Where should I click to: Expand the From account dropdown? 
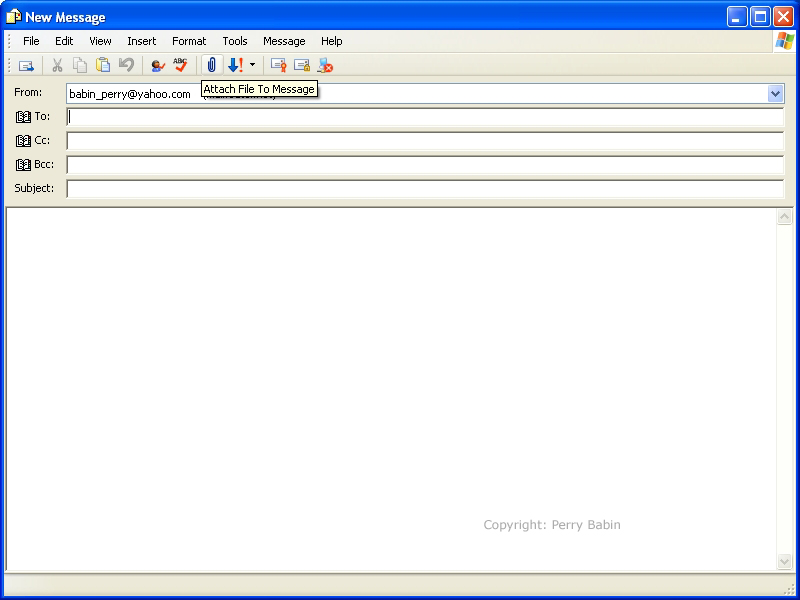click(x=775, y=93)
